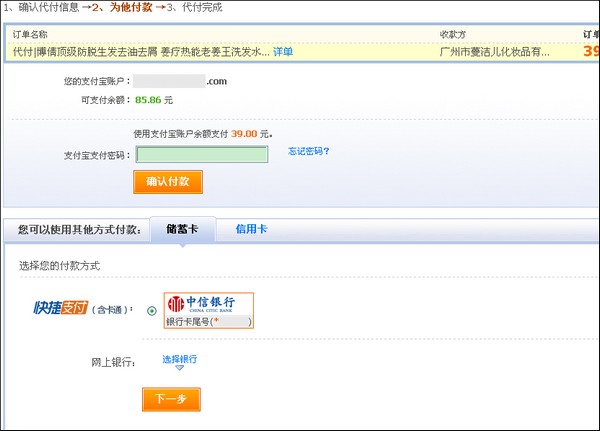The image size is (600, 431).
Task: Click the 快捷支付 logo
Action: point(61,308)
